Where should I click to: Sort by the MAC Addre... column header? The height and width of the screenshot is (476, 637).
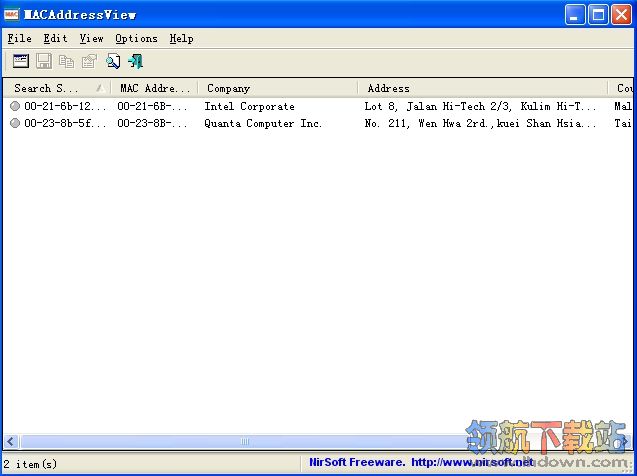point(154,88)
